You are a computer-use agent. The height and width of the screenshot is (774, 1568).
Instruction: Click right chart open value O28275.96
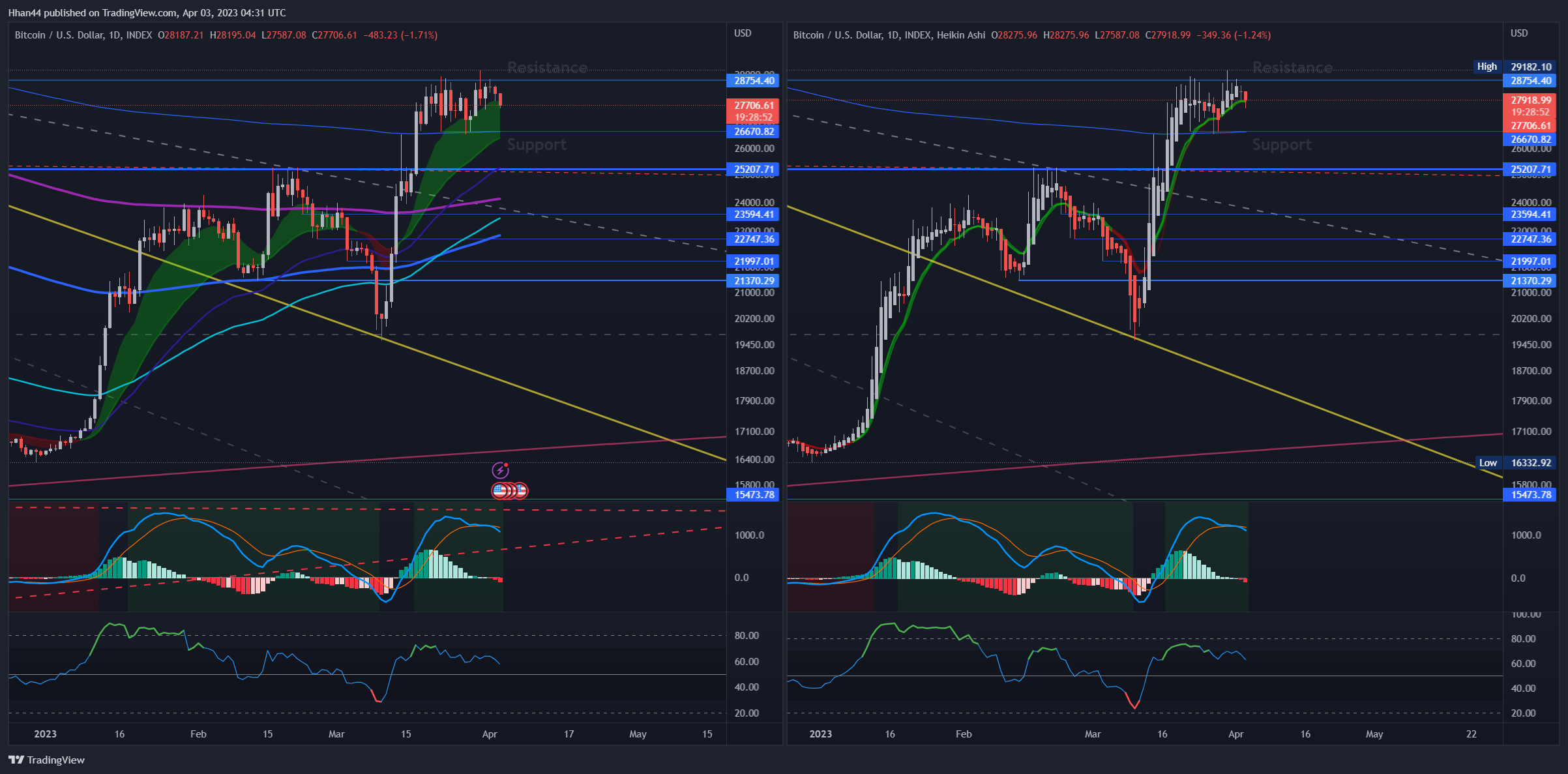(x=1014, y=35)
